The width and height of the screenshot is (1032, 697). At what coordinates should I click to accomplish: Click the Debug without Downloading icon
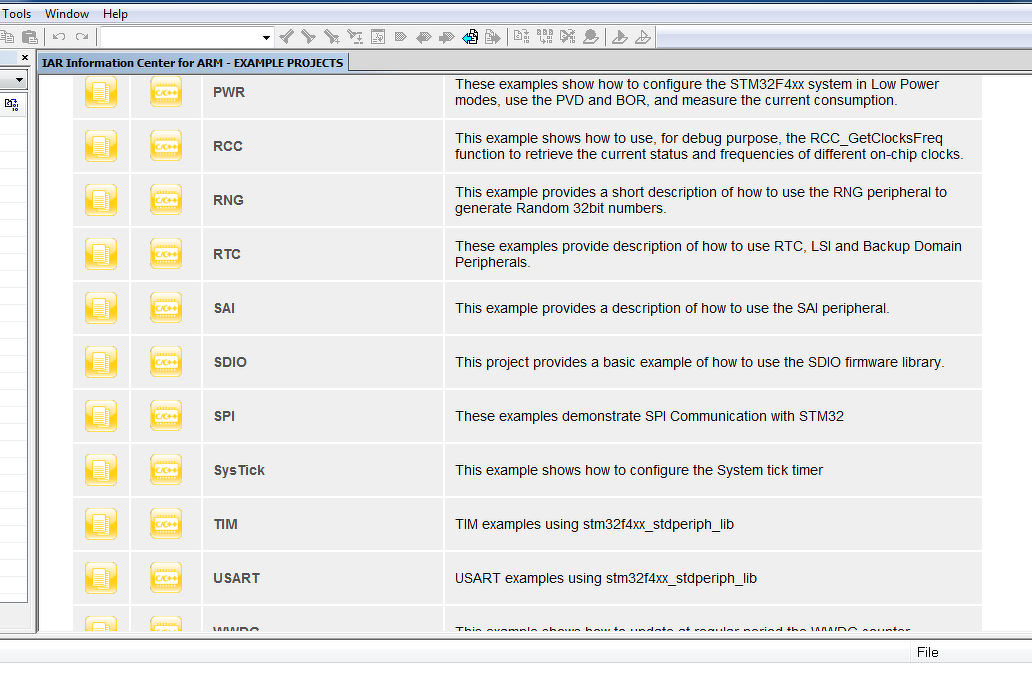click(x=643, y=37)
